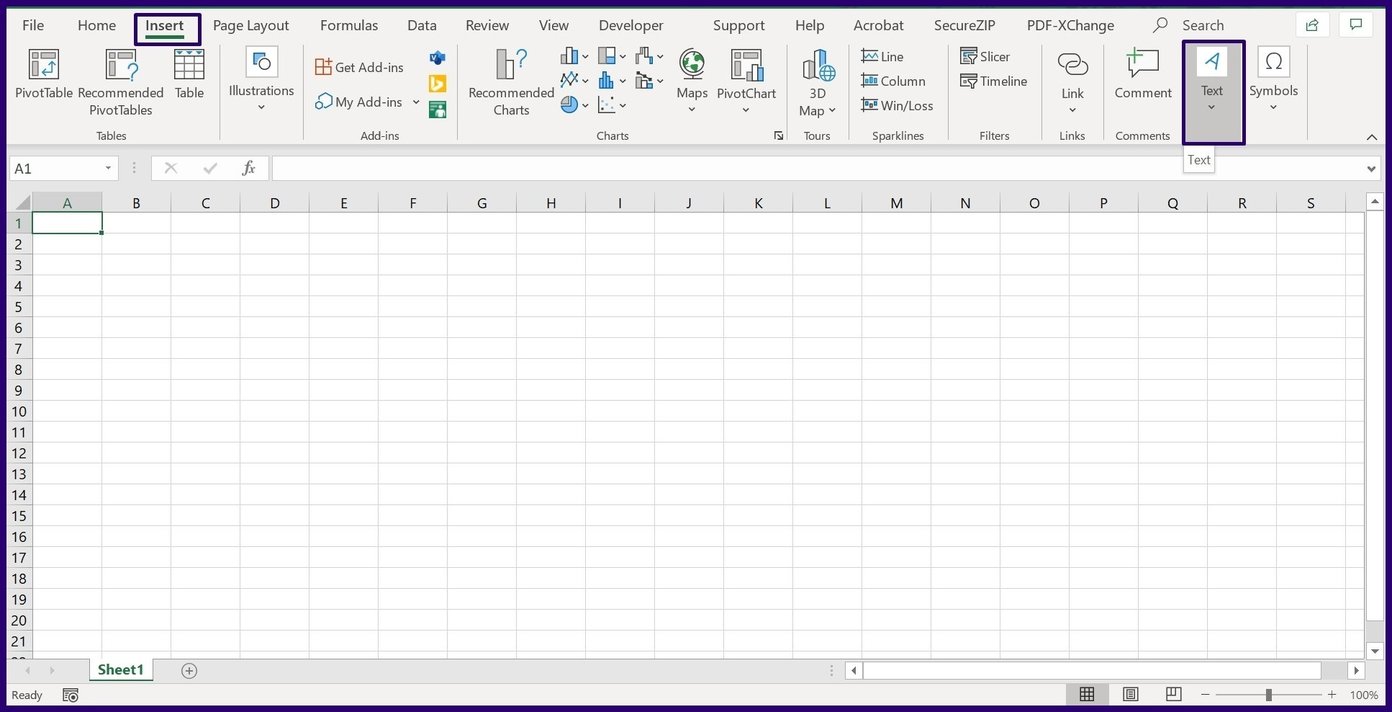Click the Get Add-ins button

tap(359, 66)
